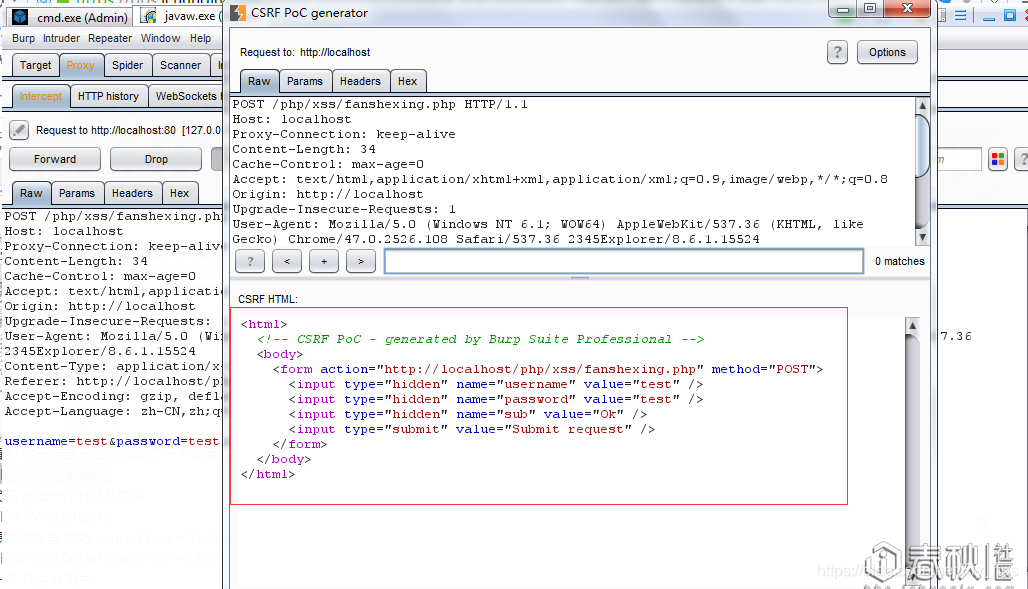Image resolution: width=1028 pixels, height=589 pixels.
Task: Open the HTTP history sub-tab
Action: coord(108,96)
